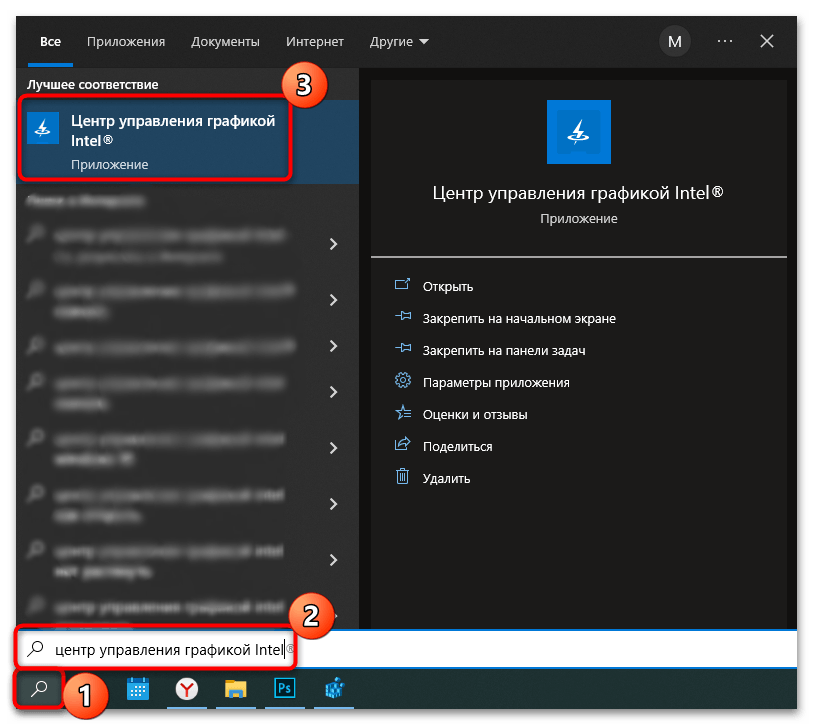Open the Calendar app in taskbar
813x725 pixels.
(x=138, y=688)
